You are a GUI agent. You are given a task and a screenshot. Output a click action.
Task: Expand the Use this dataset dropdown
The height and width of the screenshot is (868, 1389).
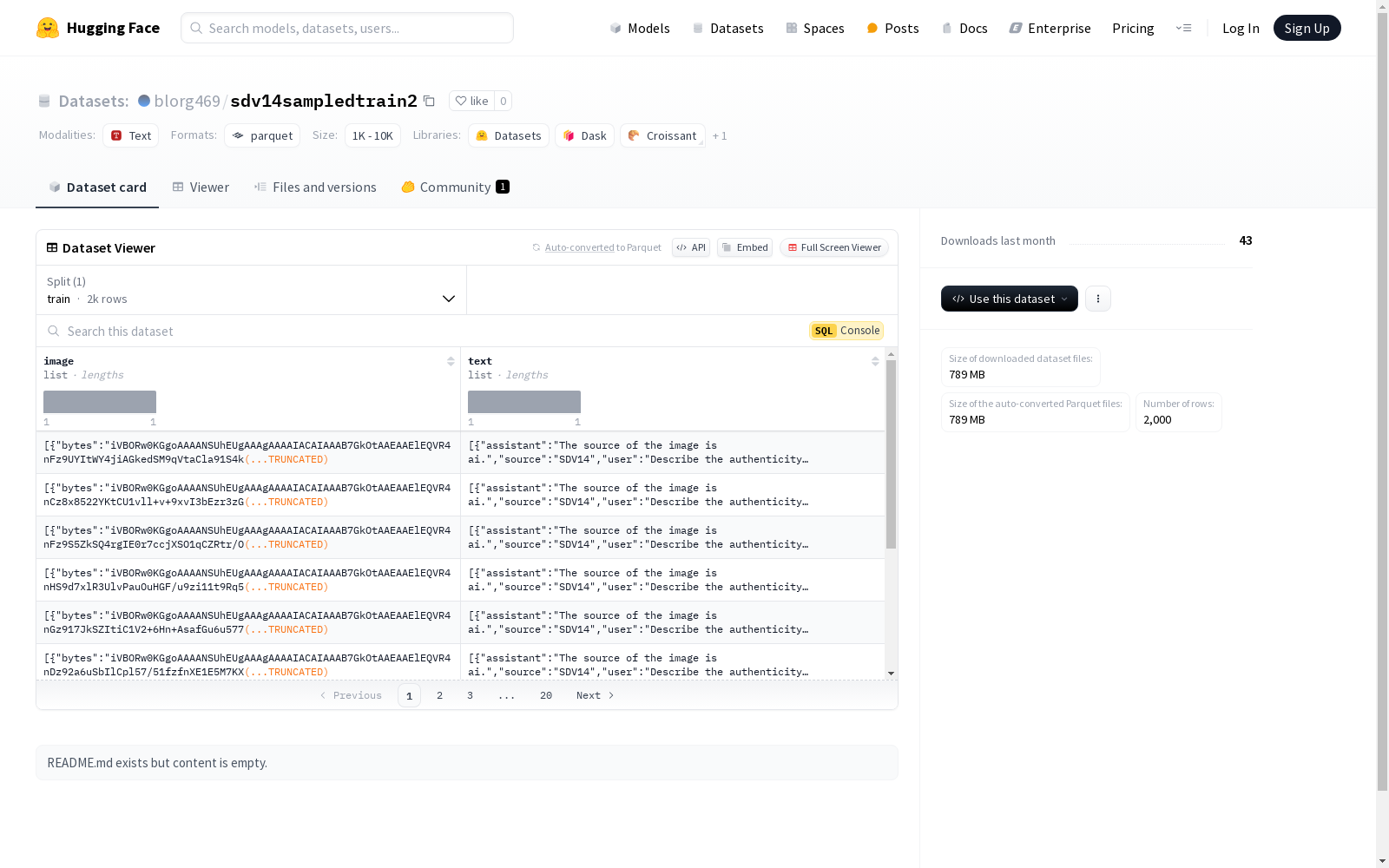pos(1010,299)
